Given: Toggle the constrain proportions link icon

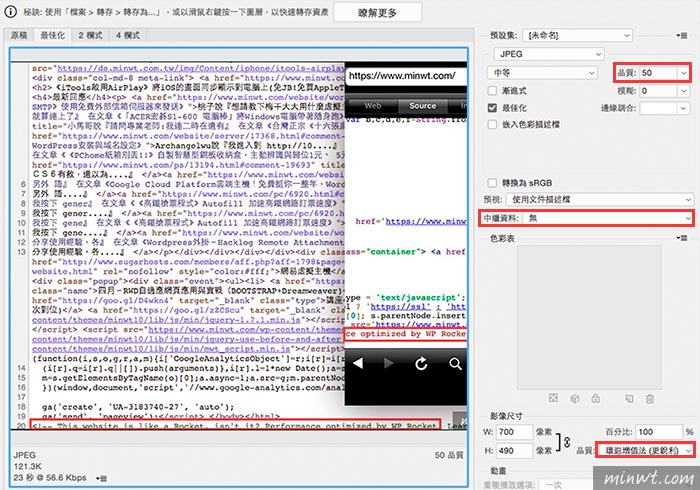Looking at the screenshot, I should coord(567,442).
